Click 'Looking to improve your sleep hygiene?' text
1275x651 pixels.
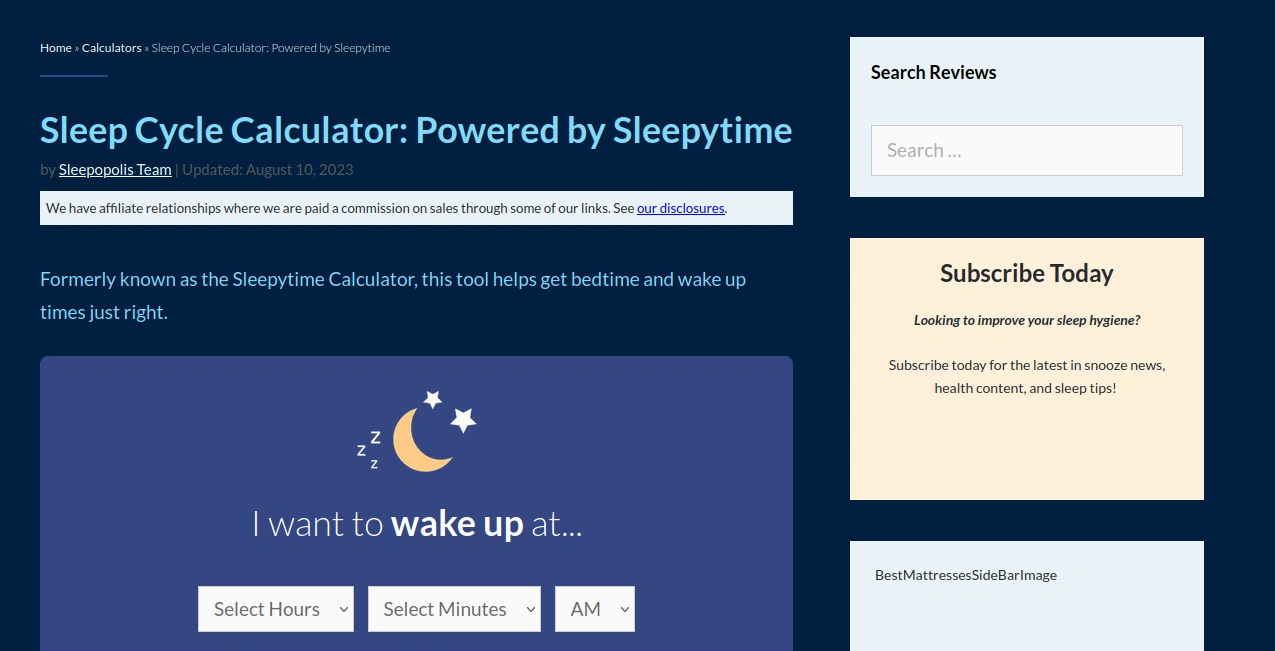point(1026,320)
